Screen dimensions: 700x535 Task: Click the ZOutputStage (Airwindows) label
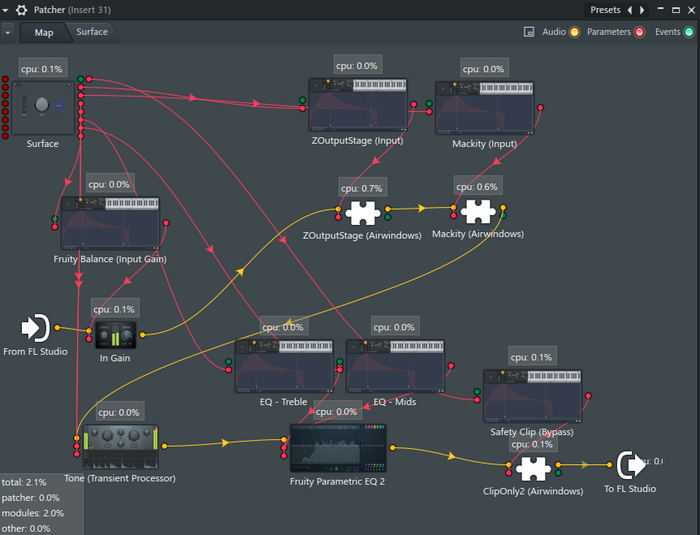tap(362, 235)
